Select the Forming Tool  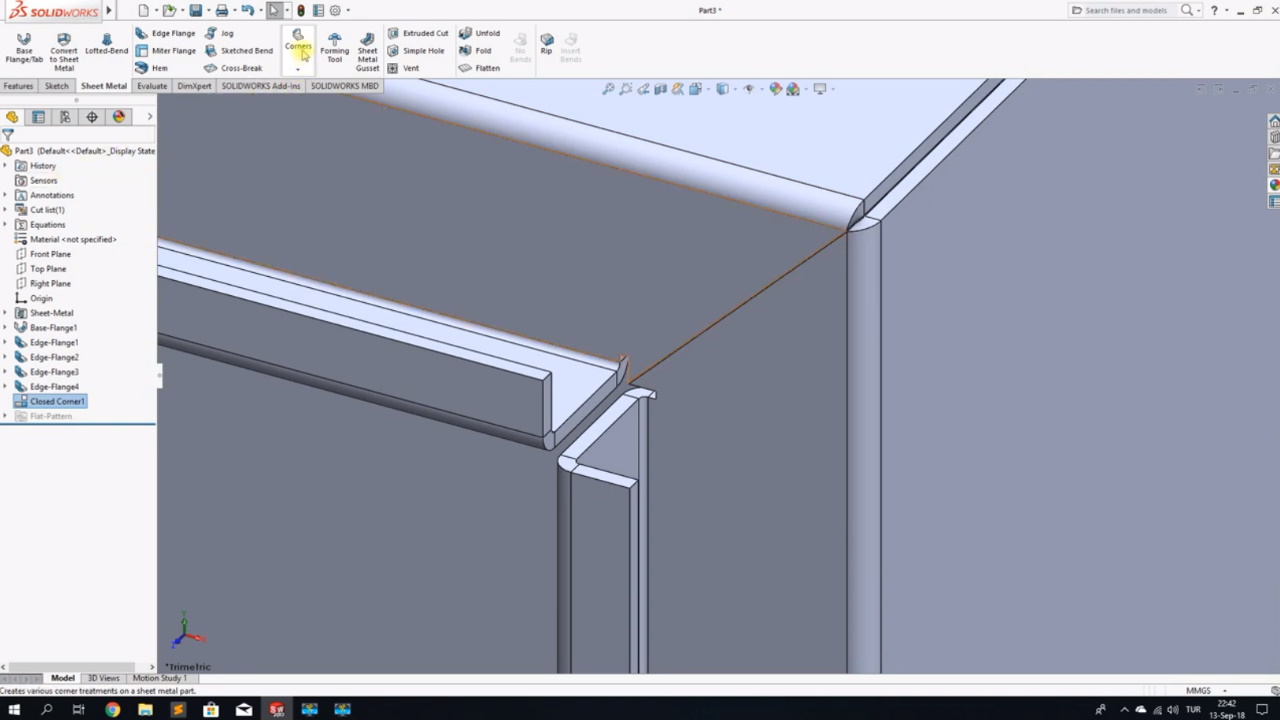click(335, 47)
